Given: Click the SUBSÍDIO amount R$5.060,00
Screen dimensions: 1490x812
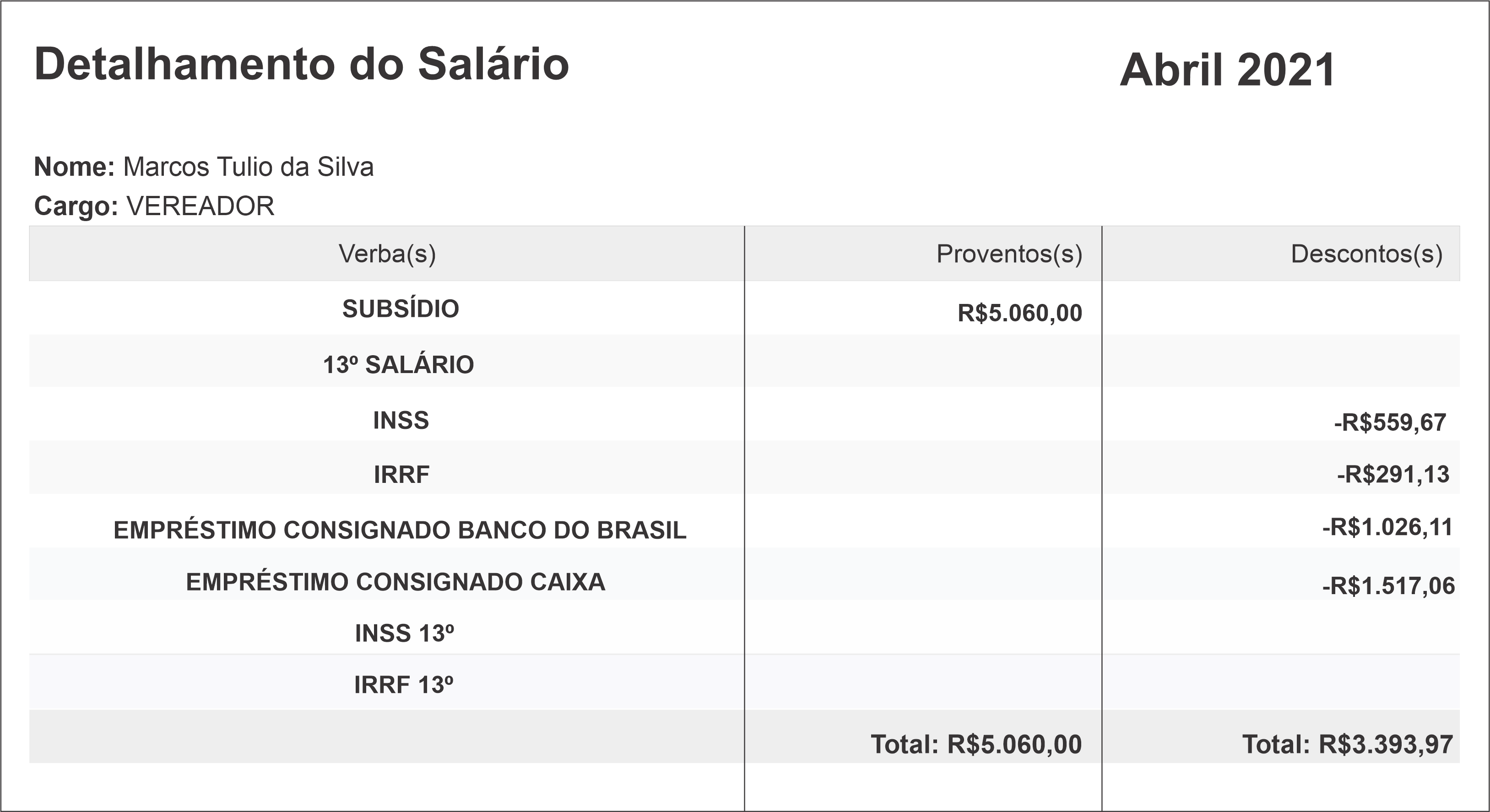Looking at the screenshot, I should (1019, 313).
